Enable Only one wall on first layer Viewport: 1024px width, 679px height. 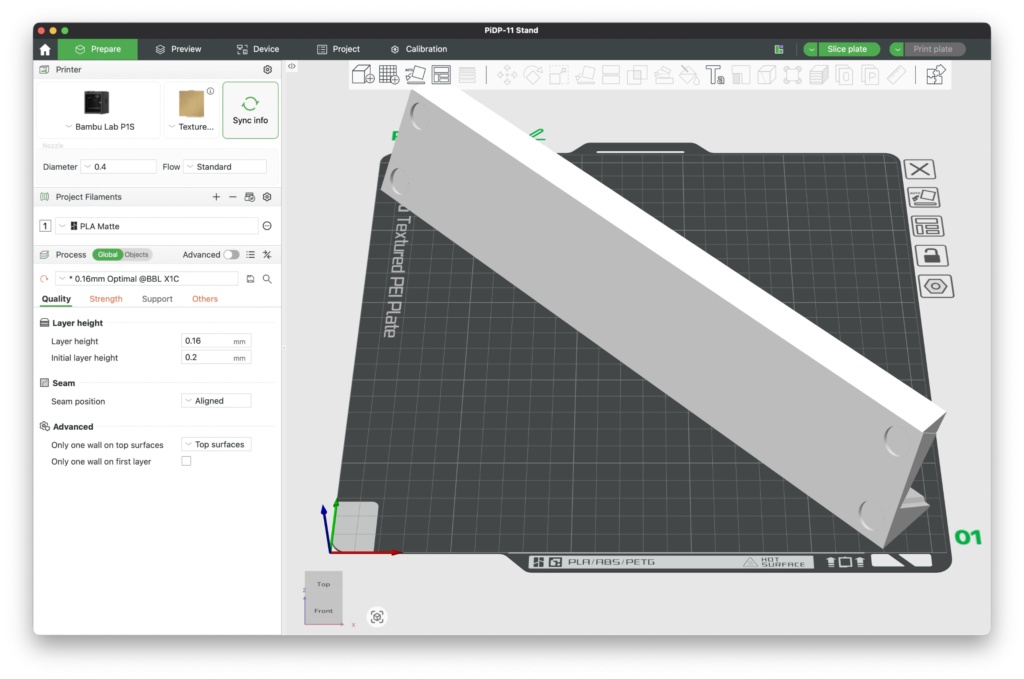coord(186,461)
